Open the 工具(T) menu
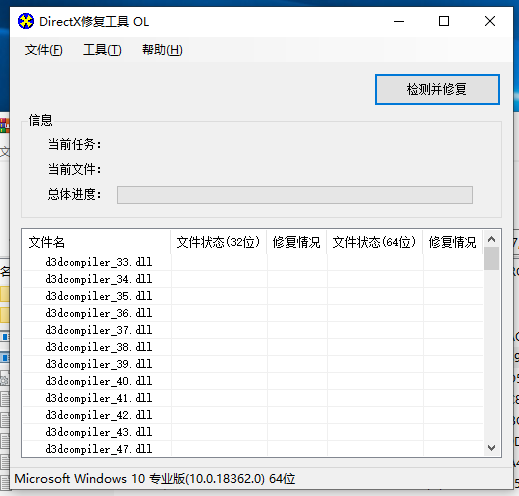 coord(102,50)
